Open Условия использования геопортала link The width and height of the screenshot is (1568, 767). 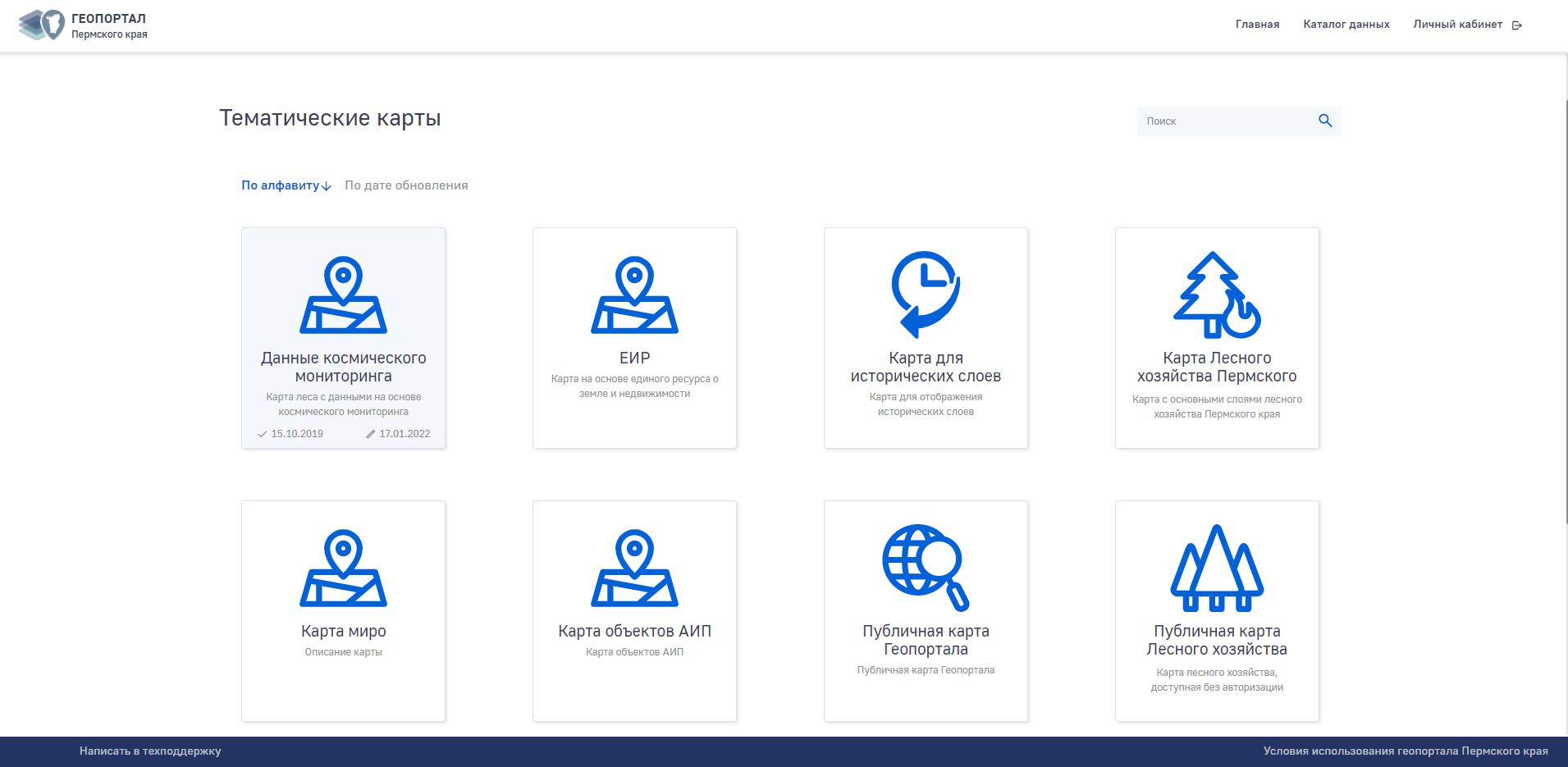(x=1405, y=751)
